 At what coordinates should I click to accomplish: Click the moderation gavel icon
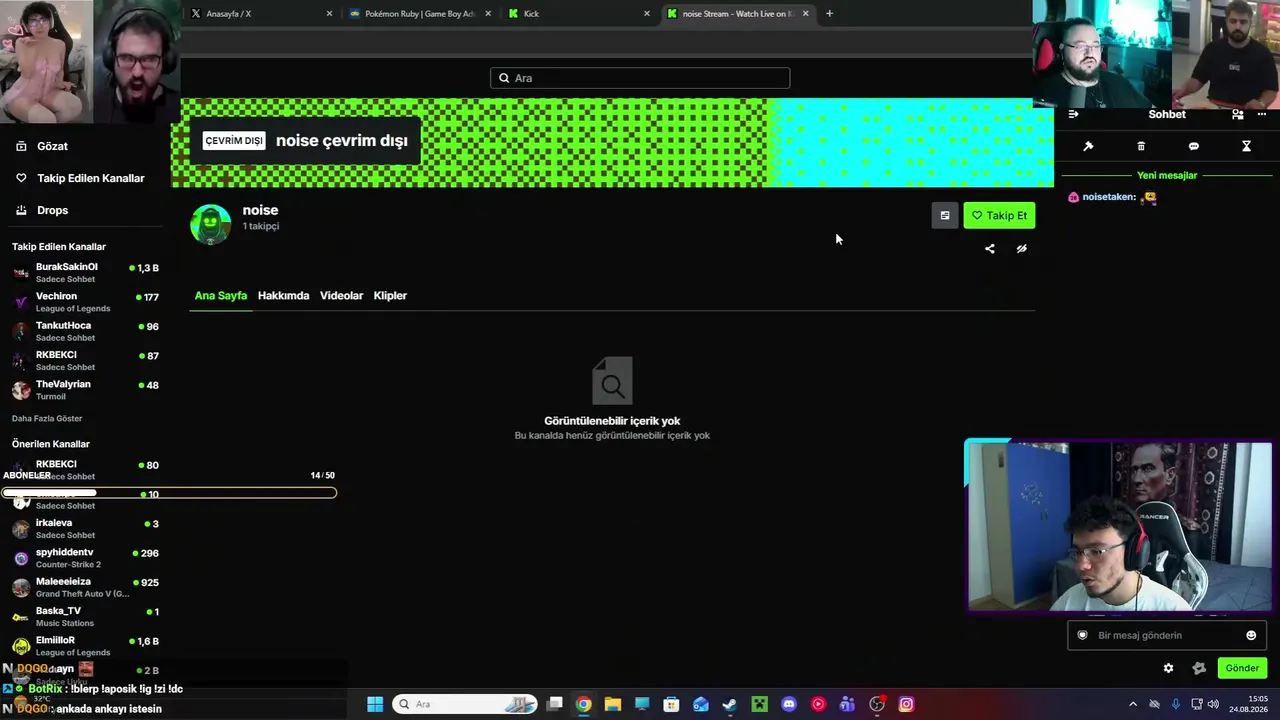tap(1088, 146)
